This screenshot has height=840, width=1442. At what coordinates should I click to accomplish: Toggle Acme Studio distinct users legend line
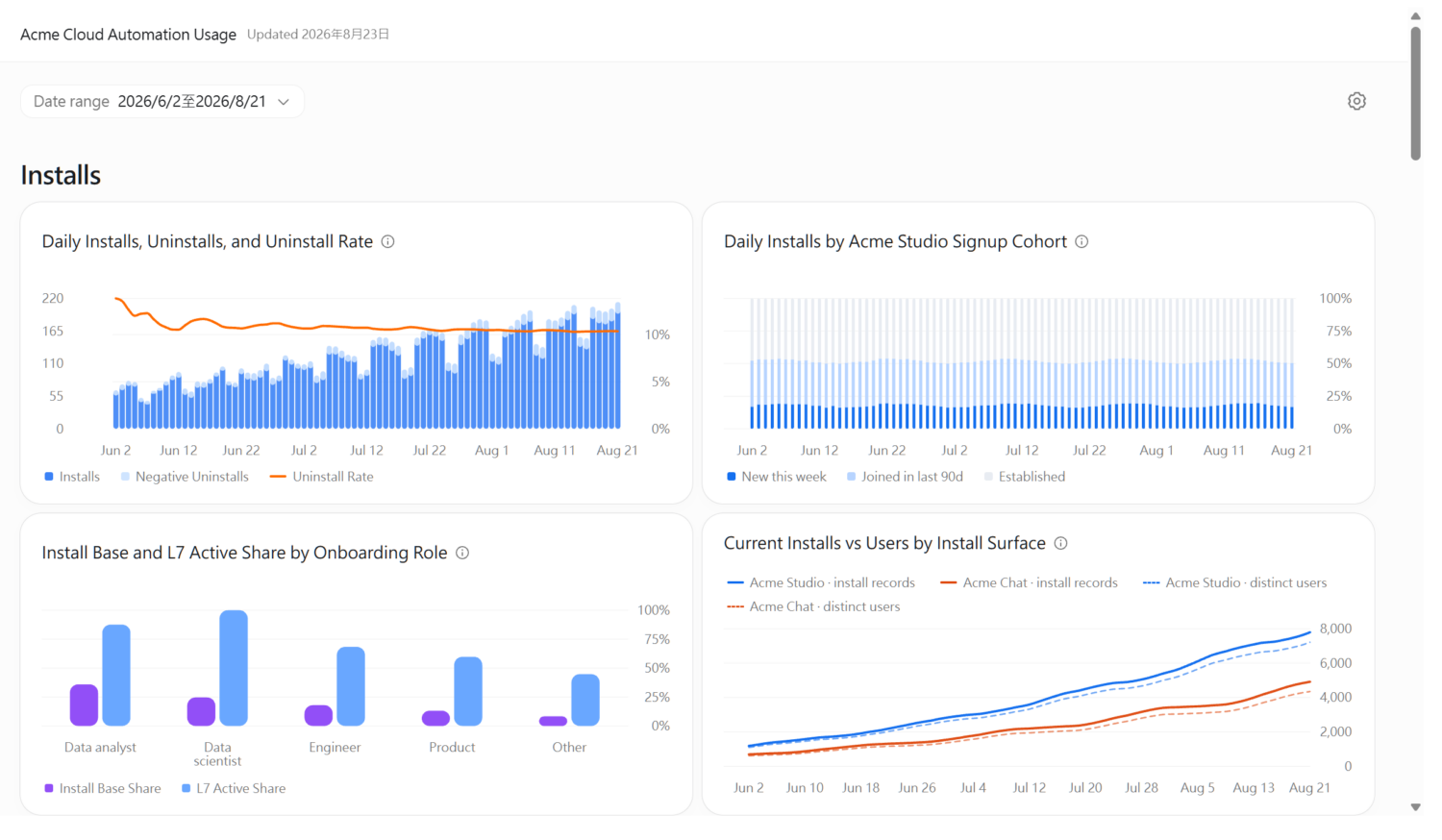1235,582
